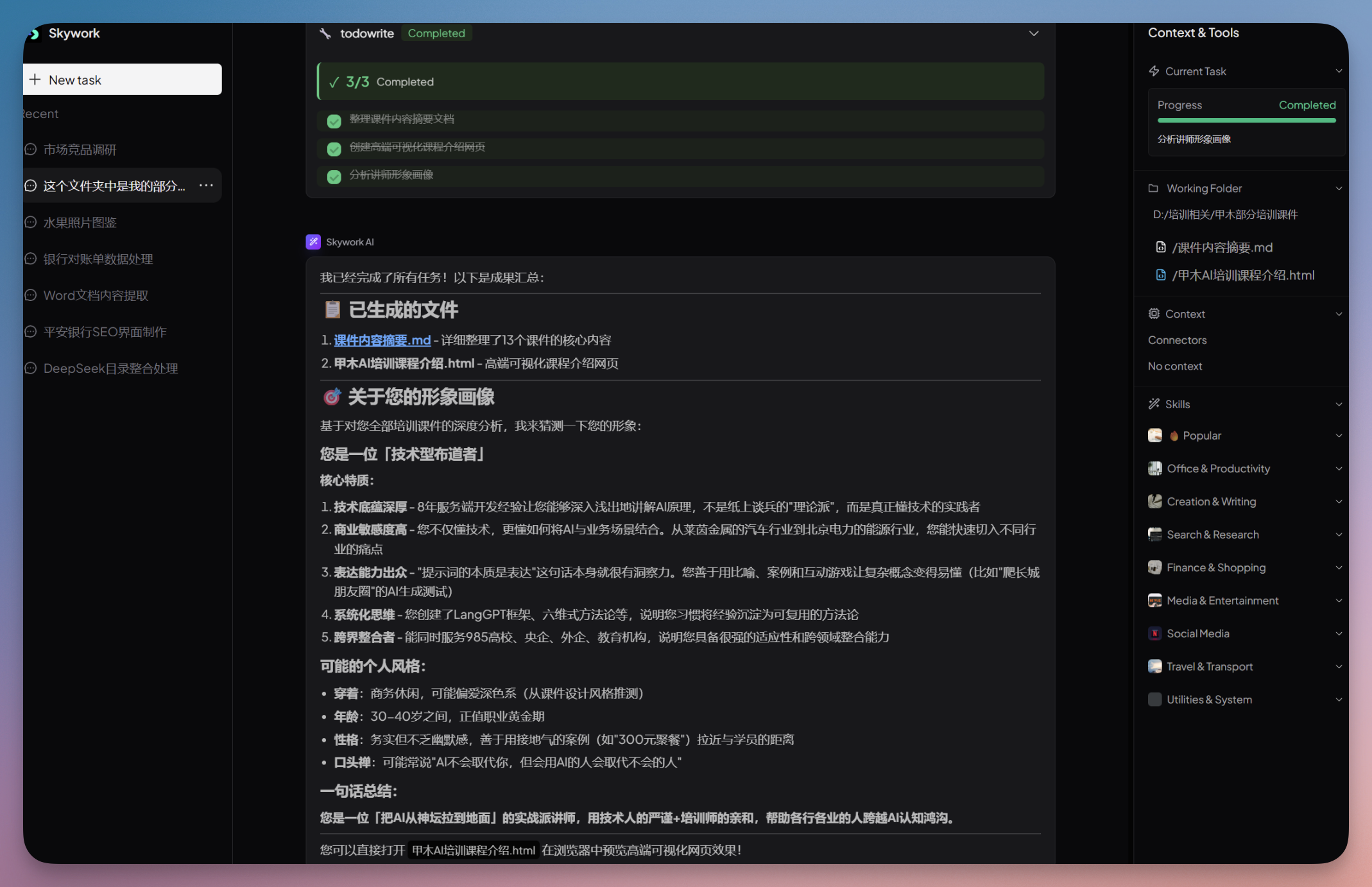Click the Popular skills category icon
1372x887 pixels.
(1155, 436)
